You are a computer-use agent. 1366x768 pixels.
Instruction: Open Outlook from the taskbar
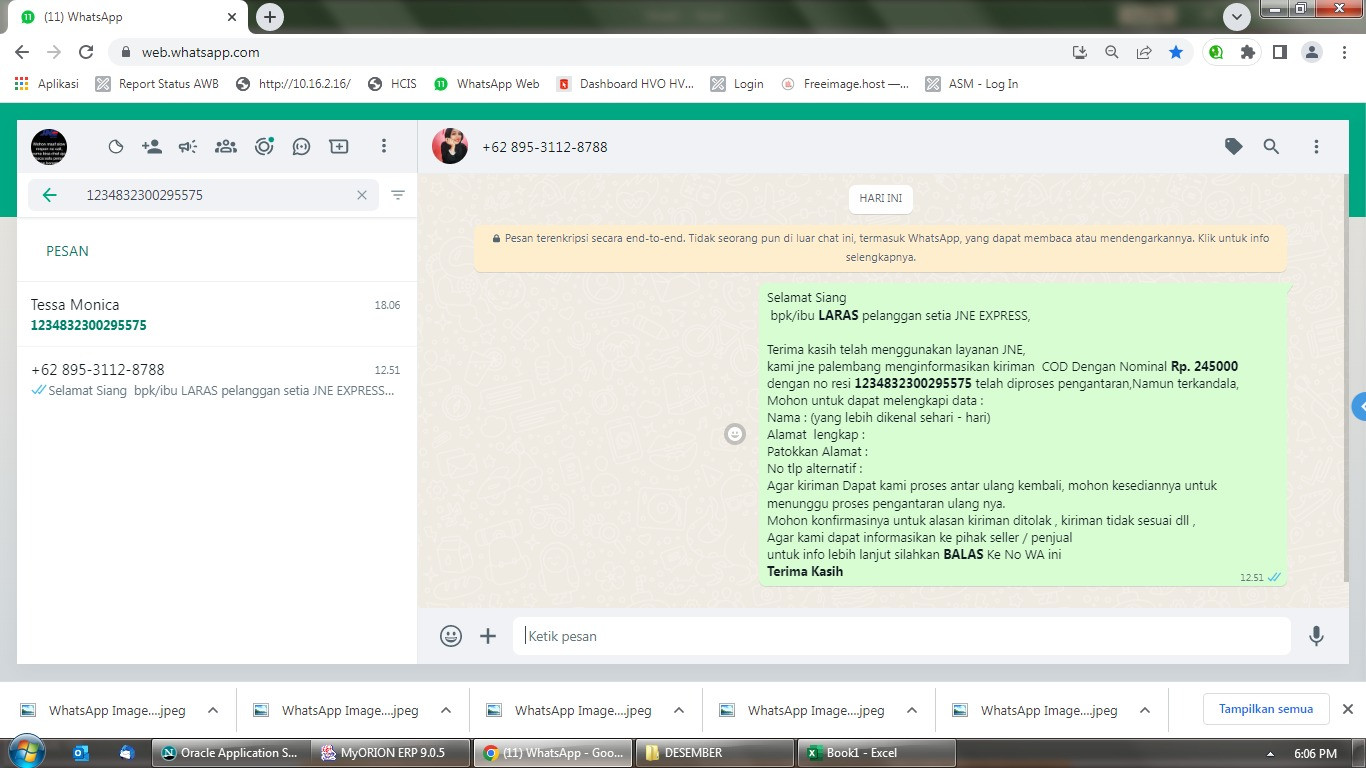(81, 752)
